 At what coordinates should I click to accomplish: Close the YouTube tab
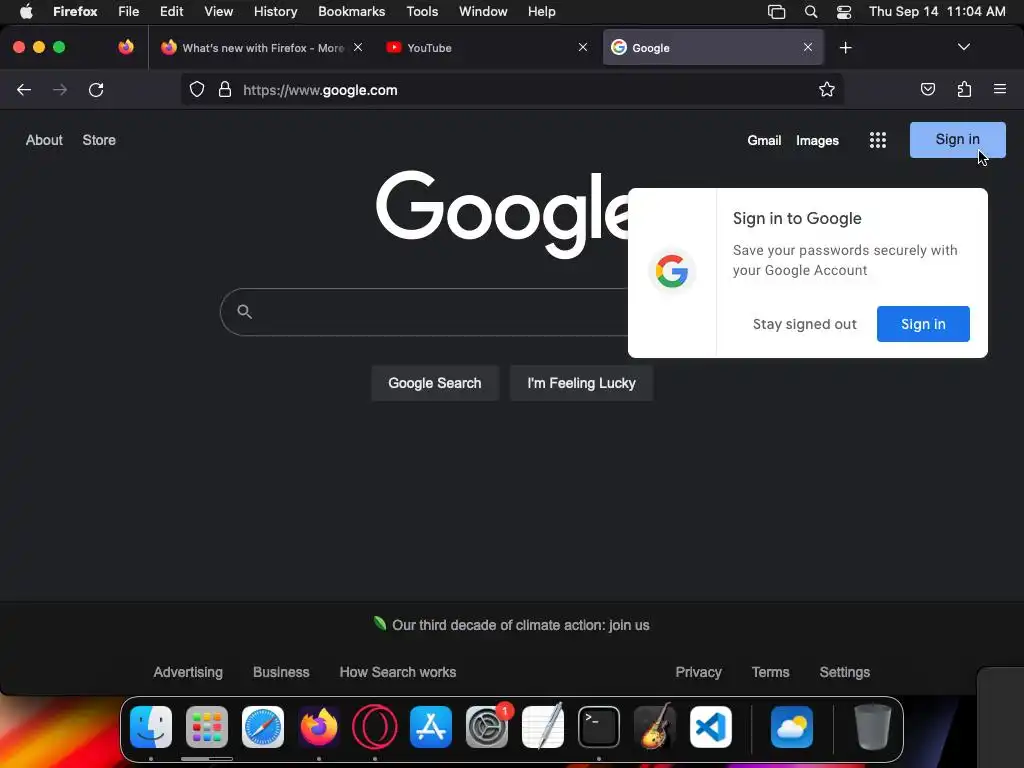click(583, 47)
